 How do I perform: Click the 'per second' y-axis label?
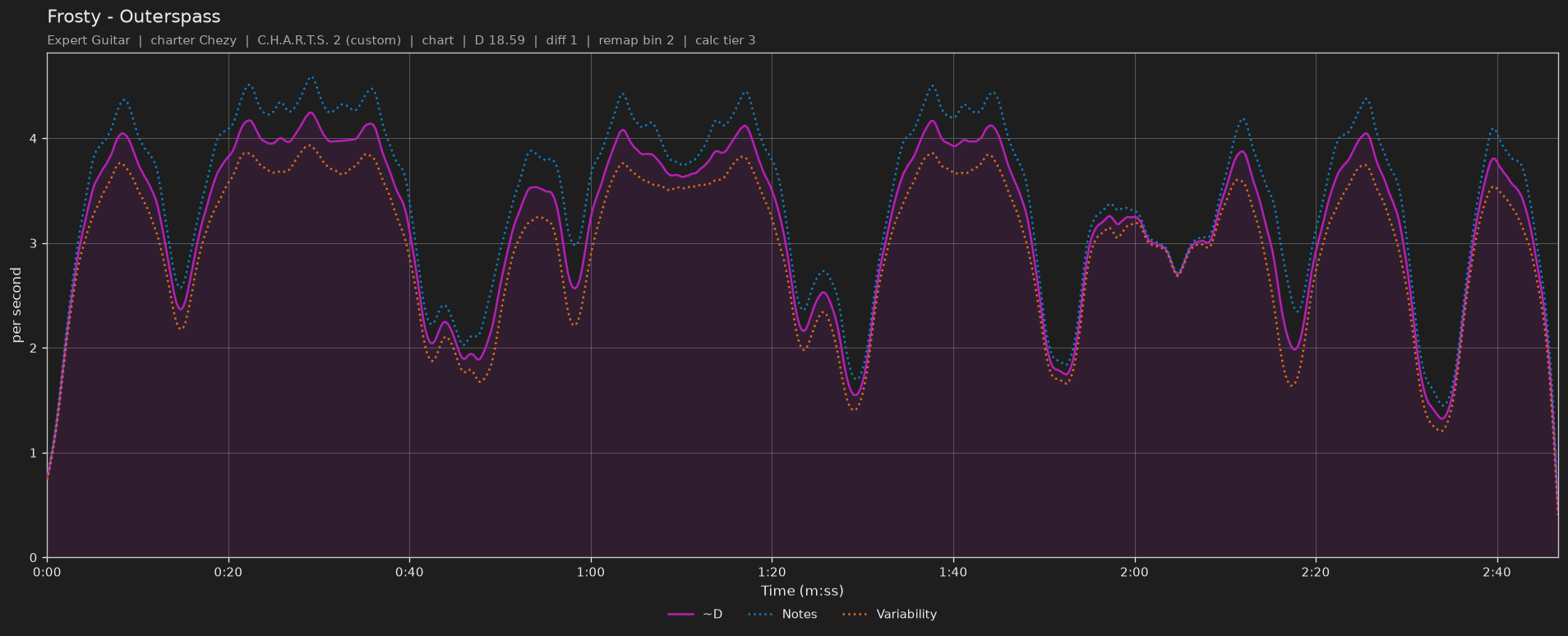(16, 305)
